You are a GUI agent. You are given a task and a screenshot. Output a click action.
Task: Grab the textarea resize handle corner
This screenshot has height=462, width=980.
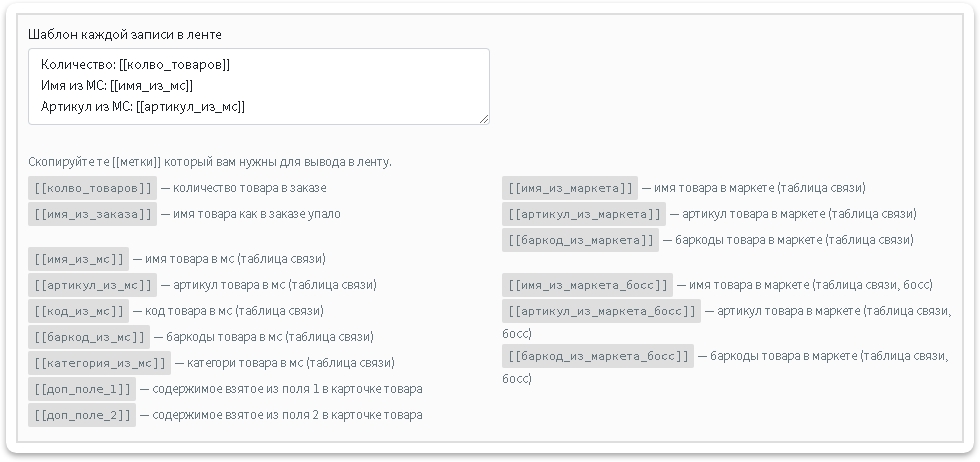click(x=484, y=119)
